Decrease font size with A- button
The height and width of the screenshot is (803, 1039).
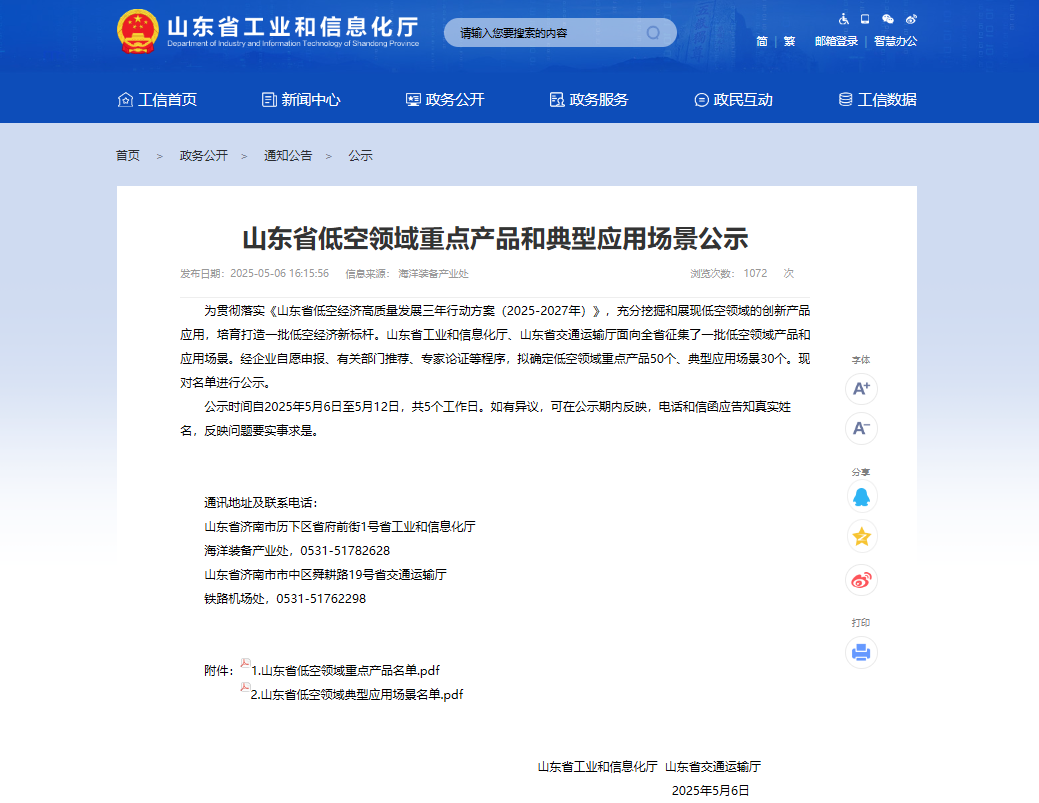click(x=861, y=429)
